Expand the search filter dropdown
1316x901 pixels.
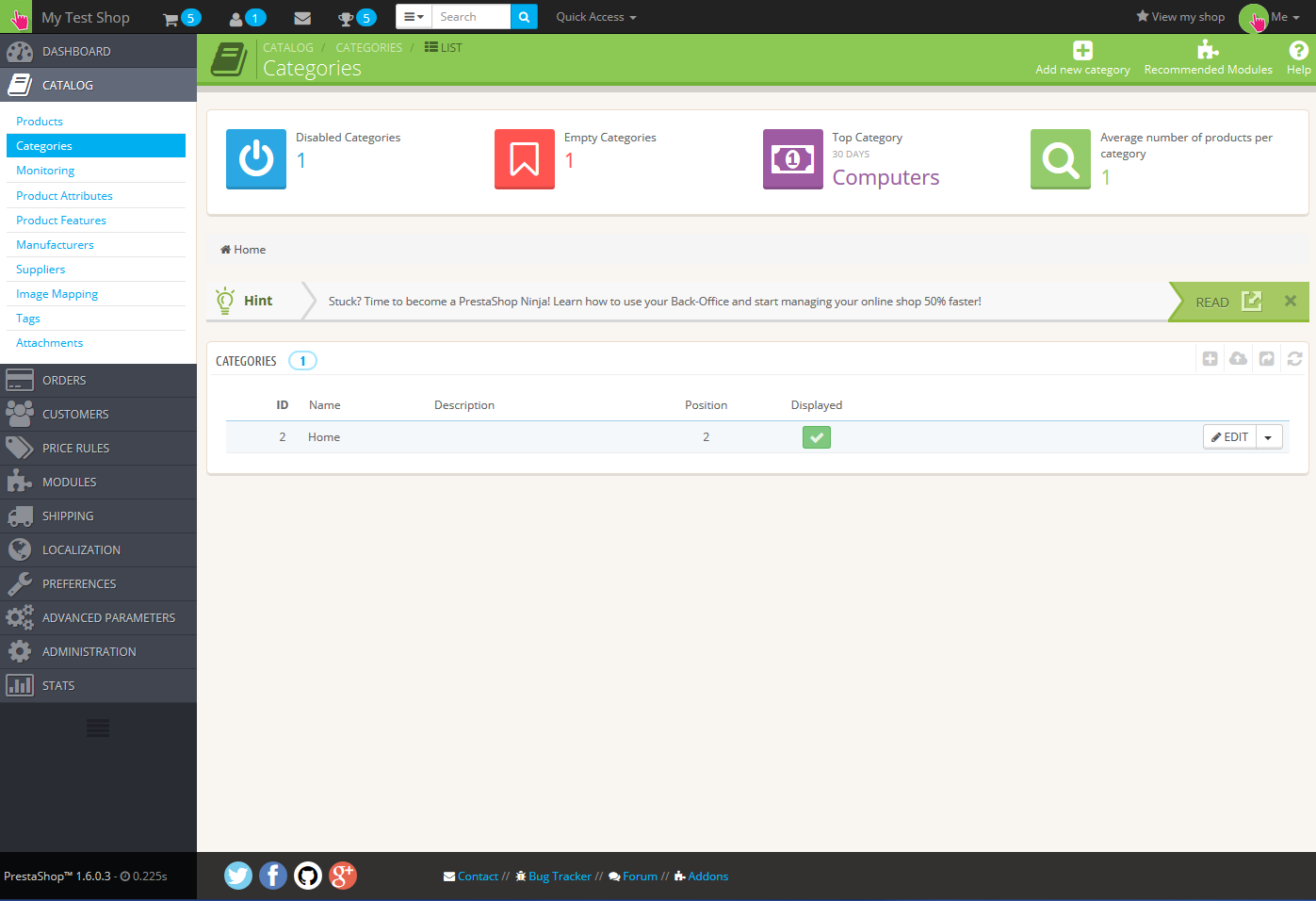[414, 17]
